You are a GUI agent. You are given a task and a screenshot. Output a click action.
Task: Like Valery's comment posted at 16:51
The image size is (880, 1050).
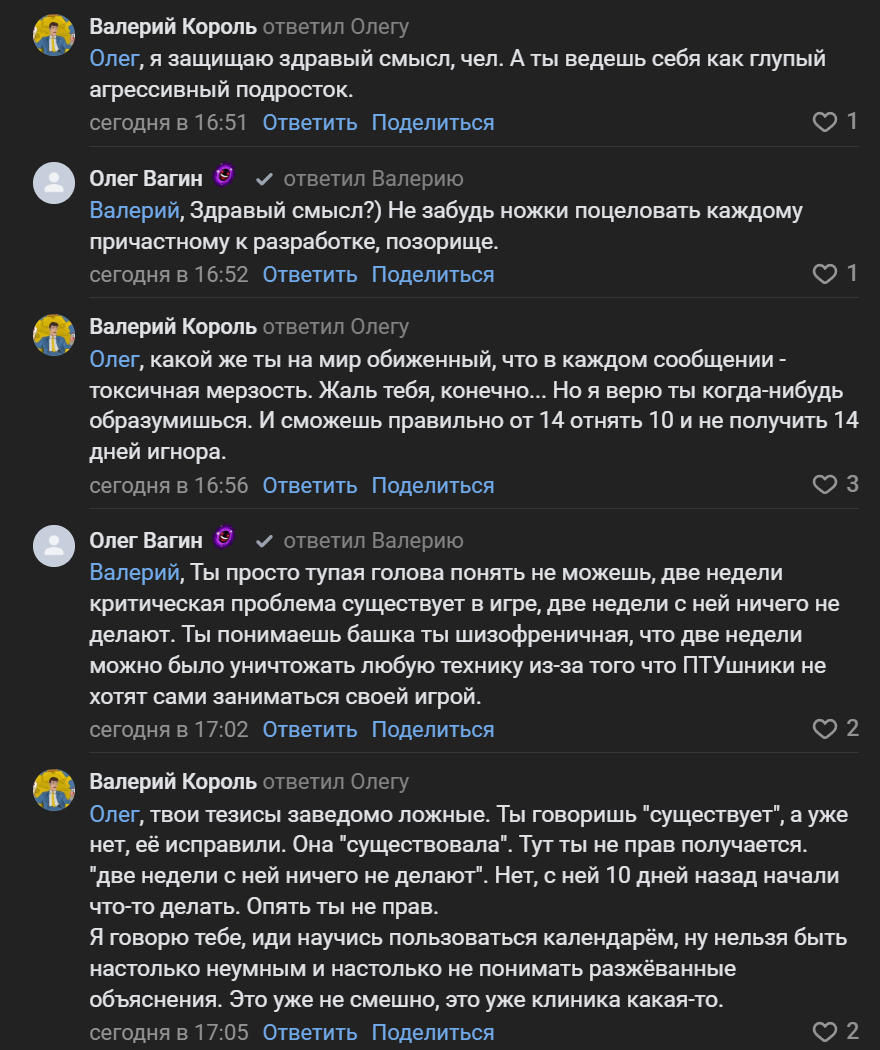pos(824,122)
